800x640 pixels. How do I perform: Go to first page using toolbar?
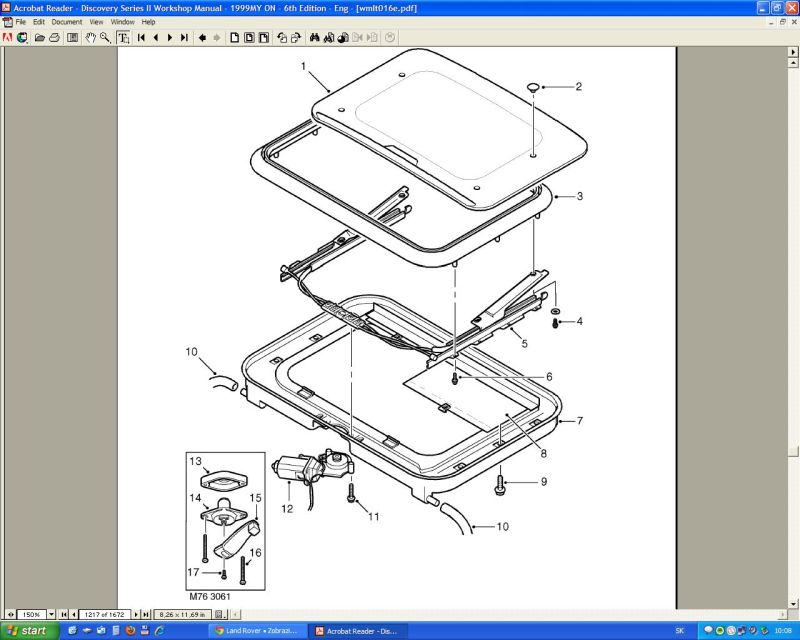141,38
